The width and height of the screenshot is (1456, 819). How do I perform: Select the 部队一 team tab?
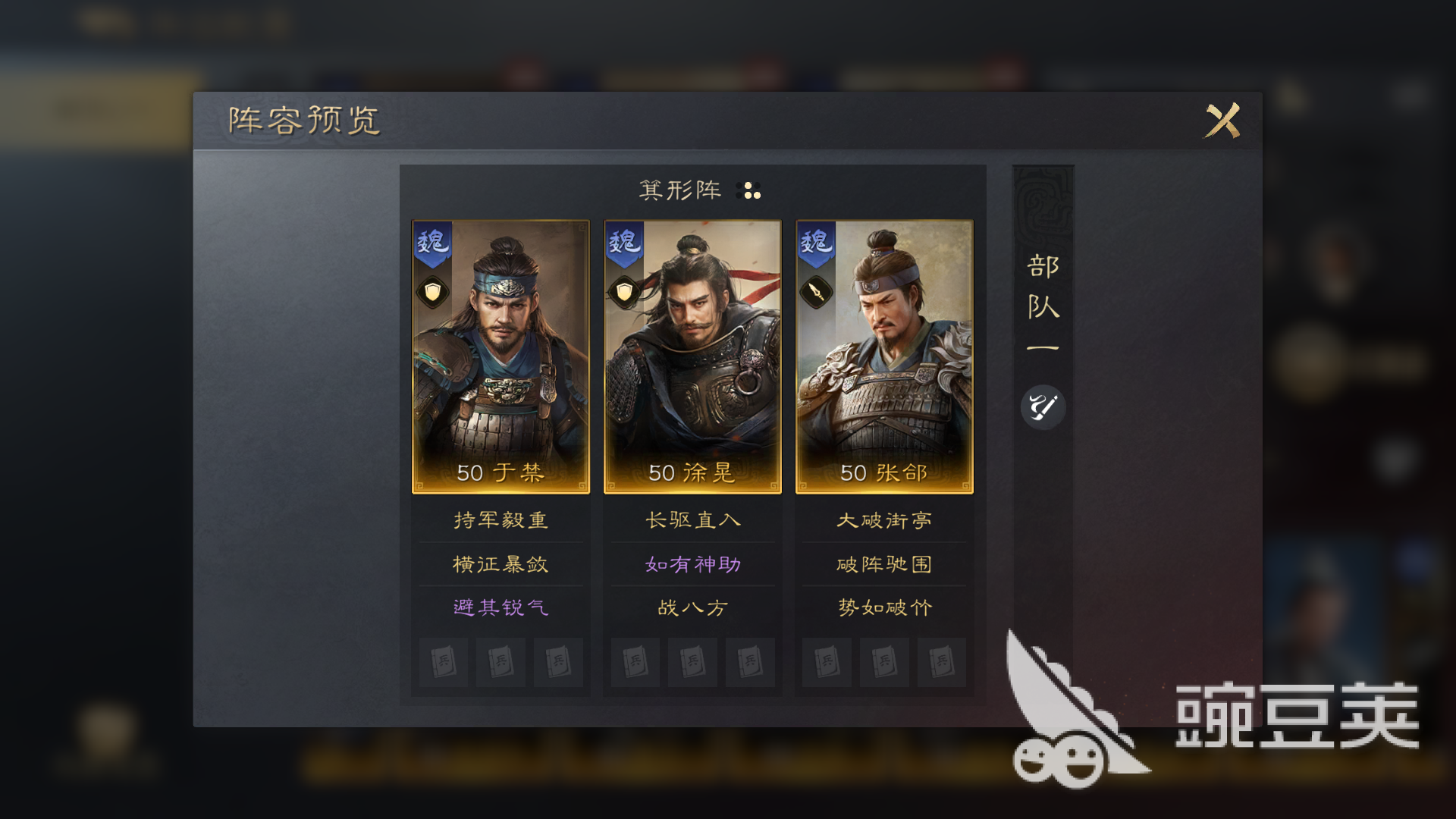point(1043,303)
